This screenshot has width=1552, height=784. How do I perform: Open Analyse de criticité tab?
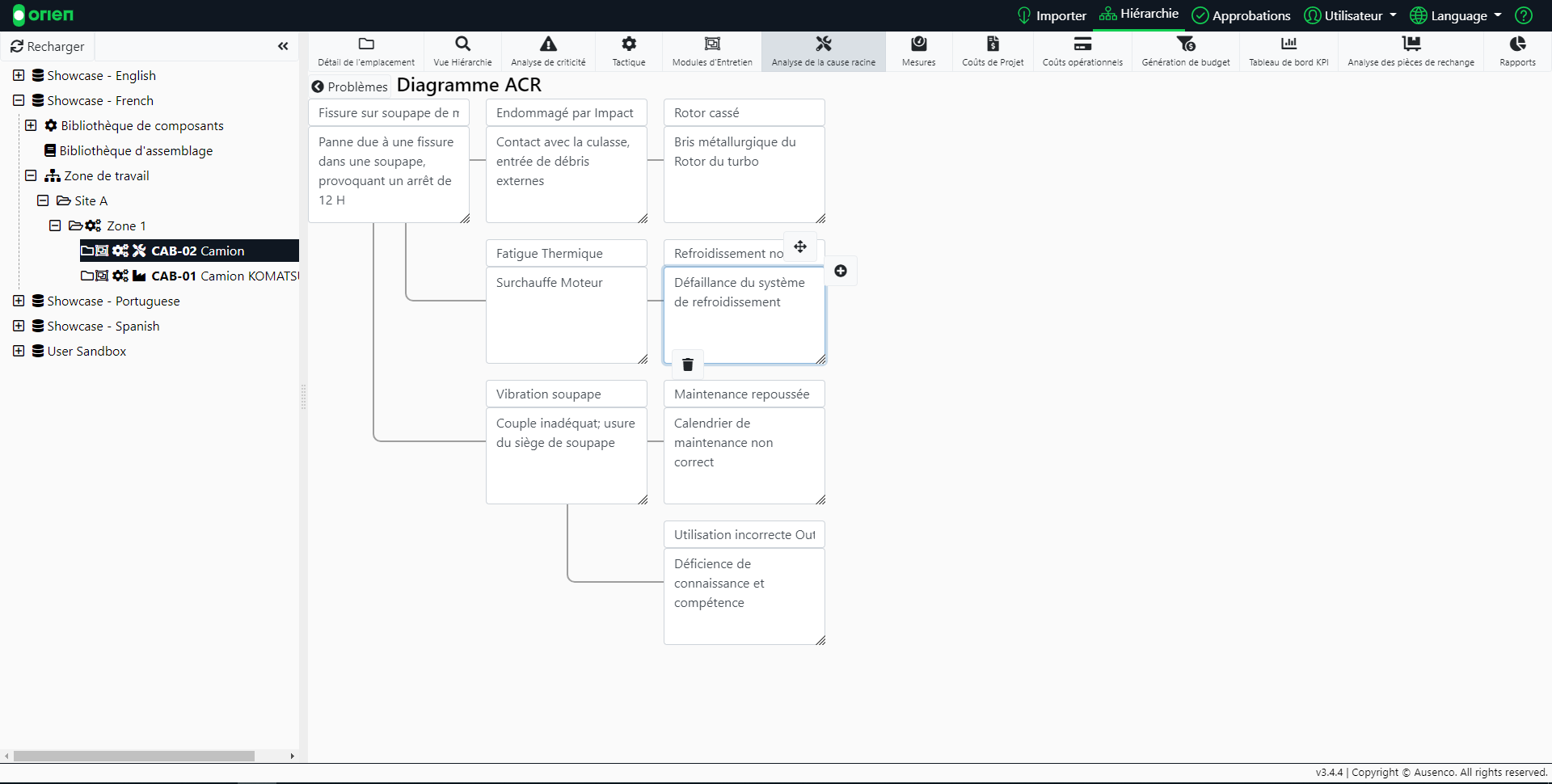548,52
